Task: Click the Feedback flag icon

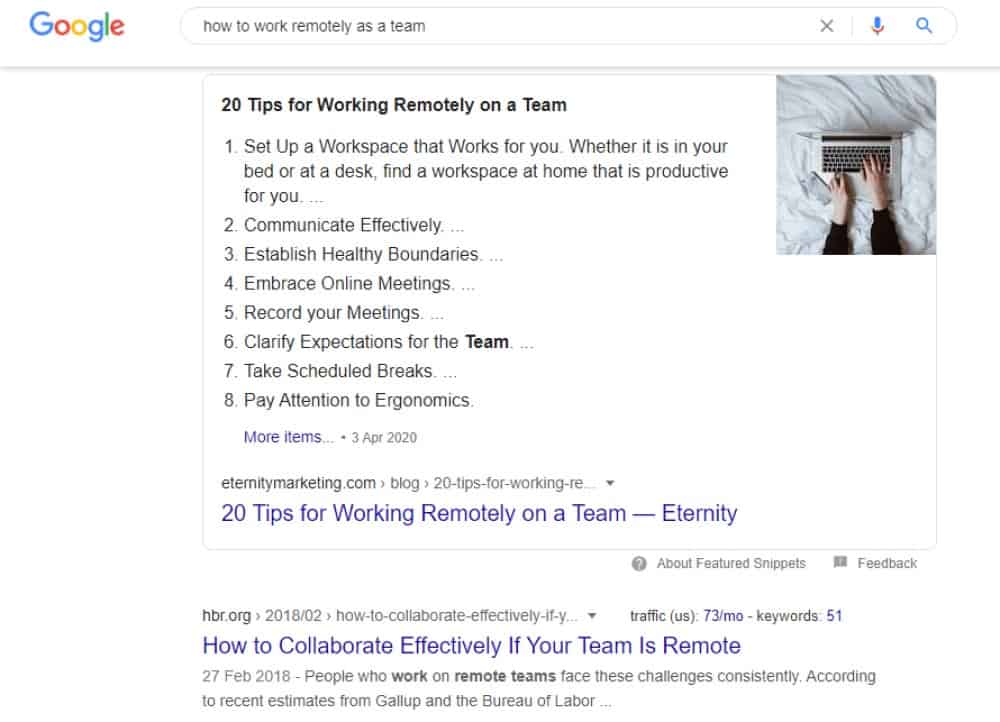Action: tap(840, 563)
